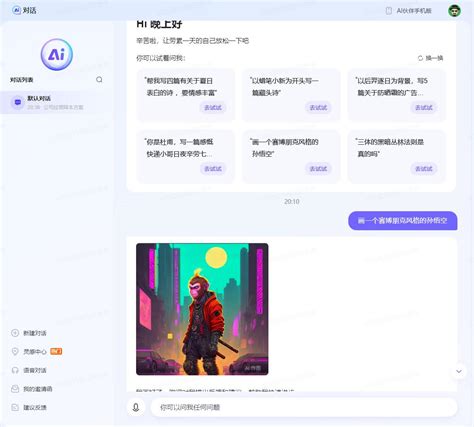Click the 20:10 timestamp
The height and width of the screenshot is (427, 474).
[x=292, y=201]
